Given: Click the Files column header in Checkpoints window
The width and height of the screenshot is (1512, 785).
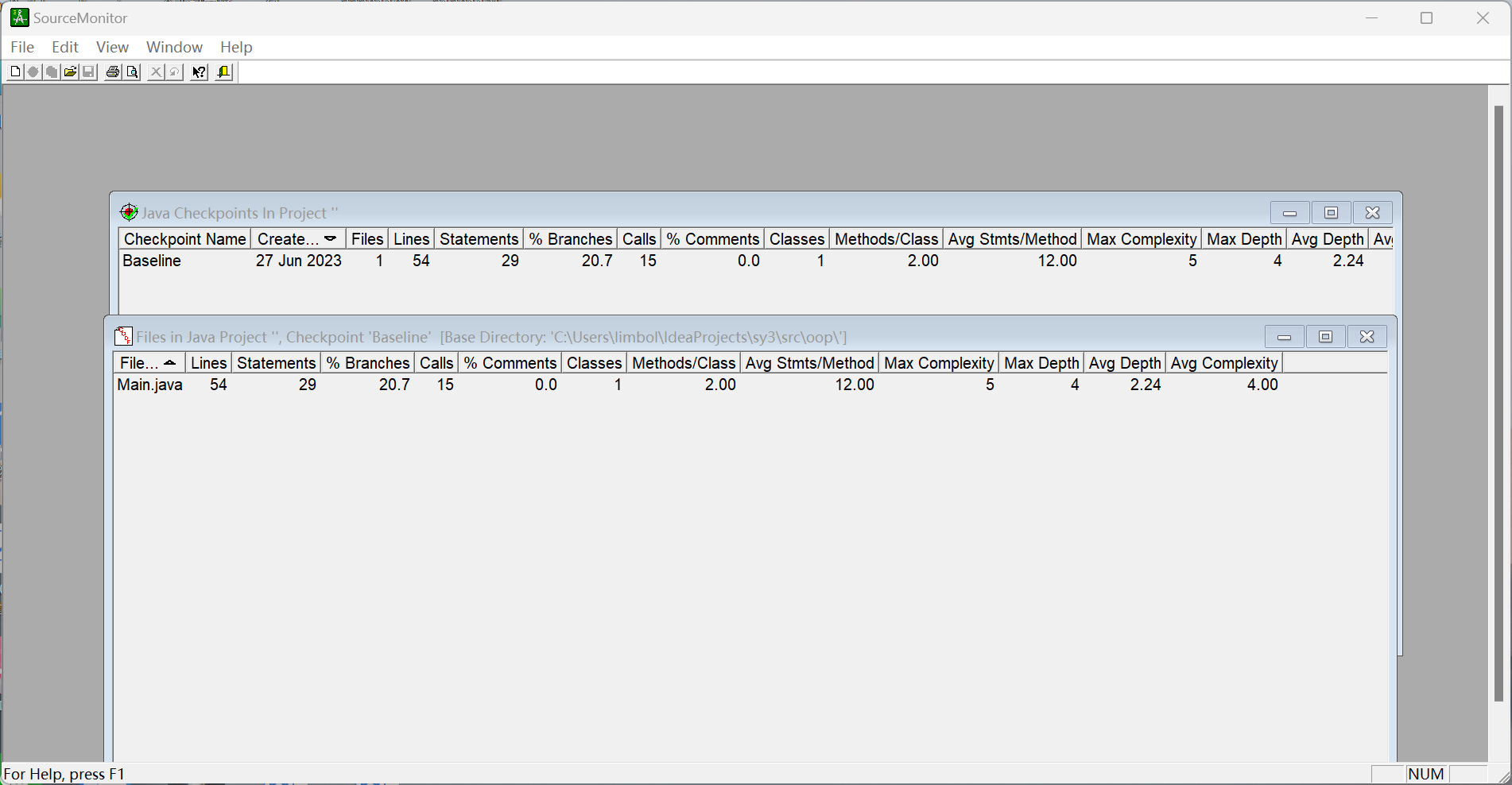Looking at the screenshot, I should [x=367, y=239].
